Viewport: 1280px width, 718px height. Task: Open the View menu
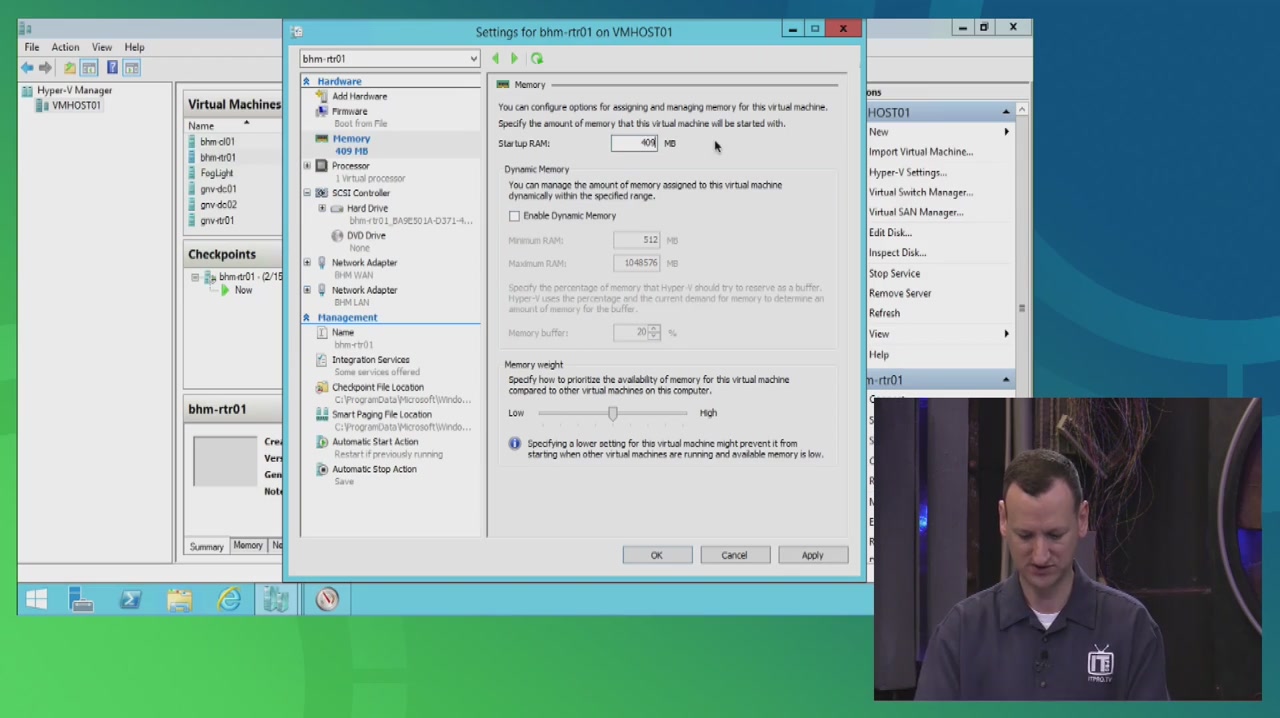pos(102,47)
